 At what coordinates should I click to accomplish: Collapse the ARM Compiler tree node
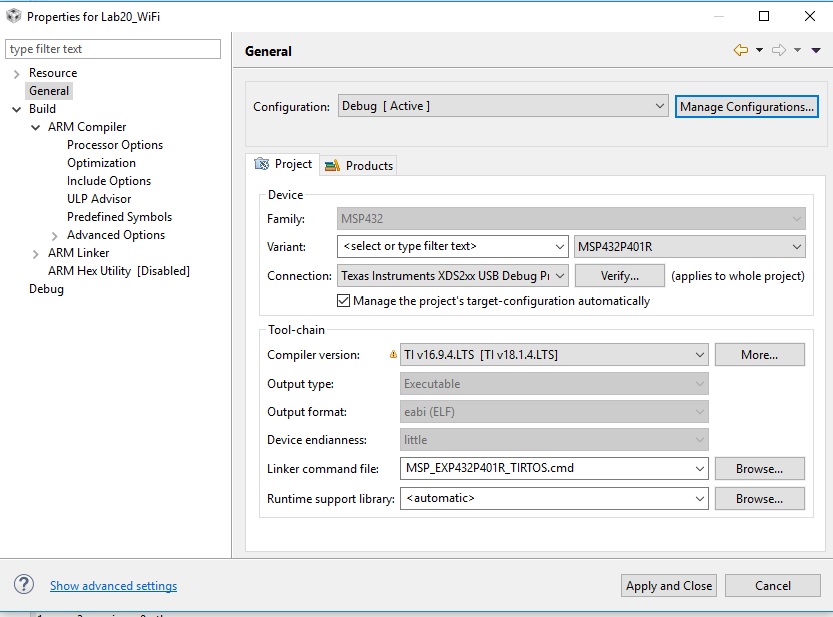(36, 127)
